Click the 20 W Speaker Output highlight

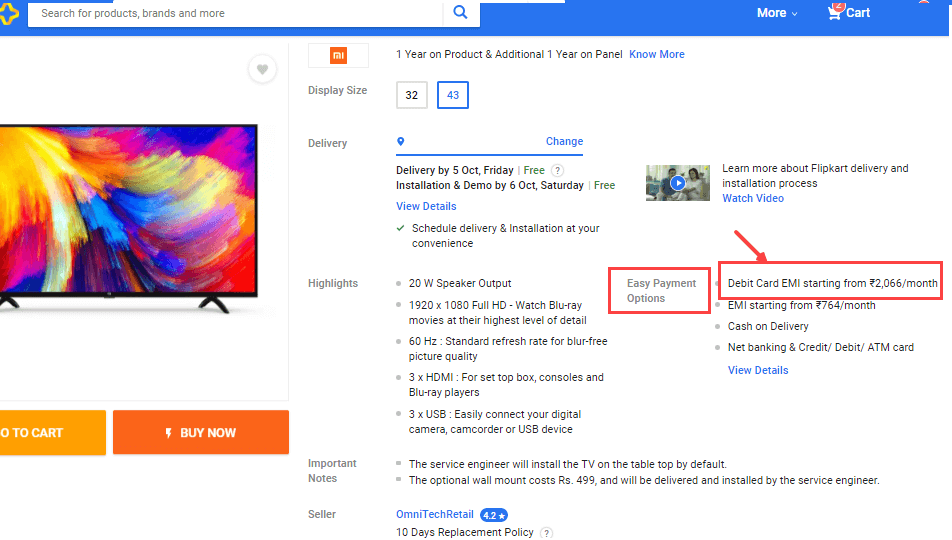[460, 283]
